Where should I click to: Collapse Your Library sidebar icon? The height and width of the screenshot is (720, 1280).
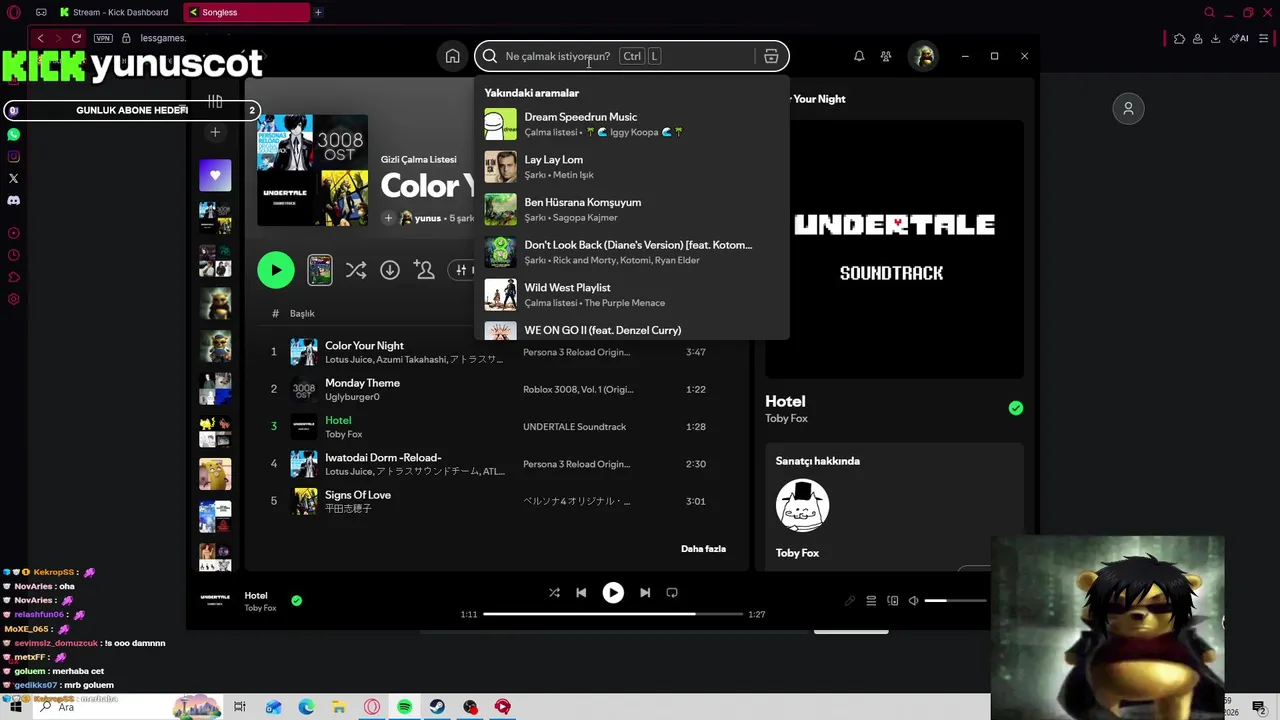coord(215,101)
